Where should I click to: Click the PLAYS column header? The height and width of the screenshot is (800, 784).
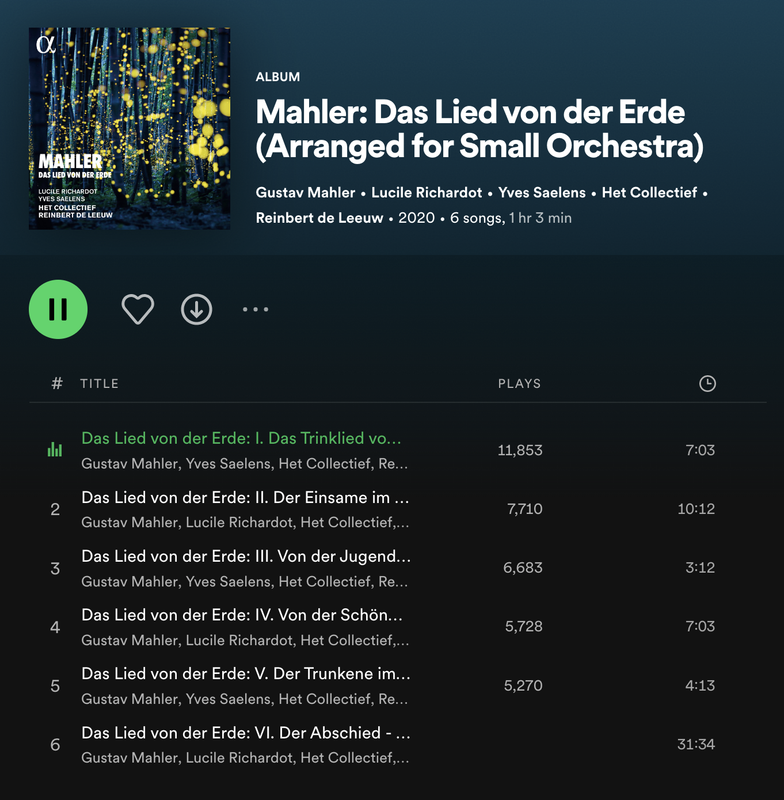tap(519, 384)
